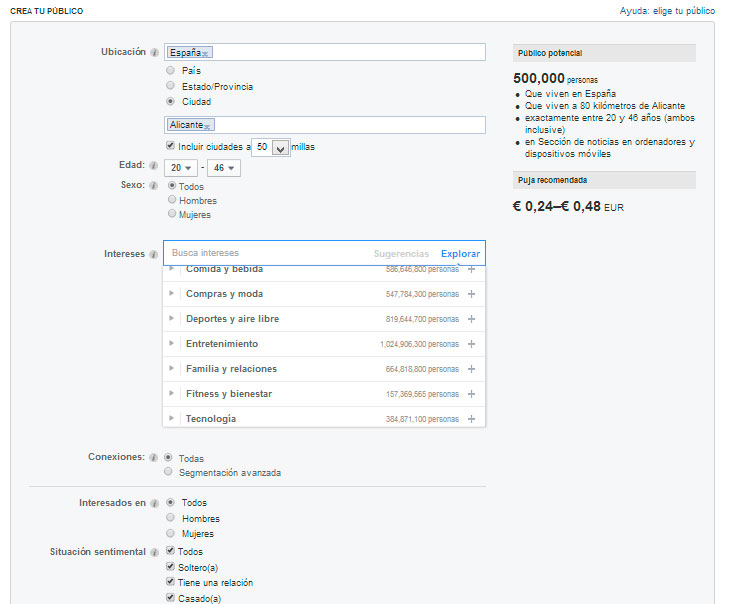Uncheck Casado(a) checkbox
The image size is (733, 604).
pos(171,597)
